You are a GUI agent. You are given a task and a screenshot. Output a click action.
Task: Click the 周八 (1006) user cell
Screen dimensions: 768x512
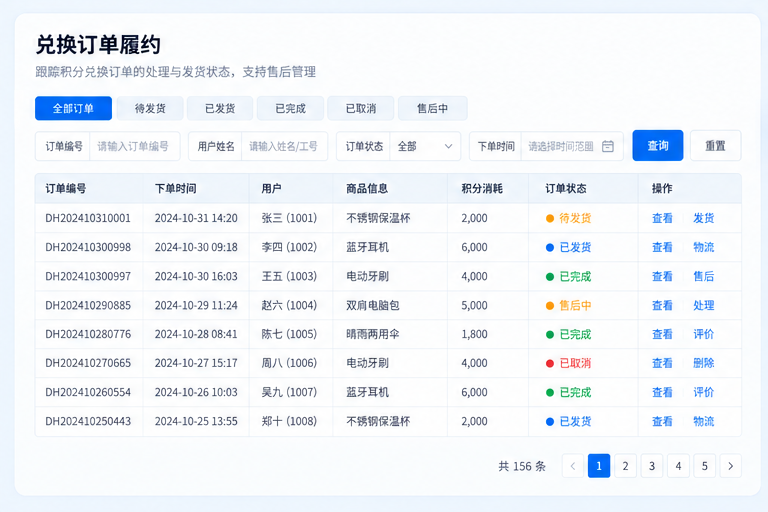pos(289,363)
